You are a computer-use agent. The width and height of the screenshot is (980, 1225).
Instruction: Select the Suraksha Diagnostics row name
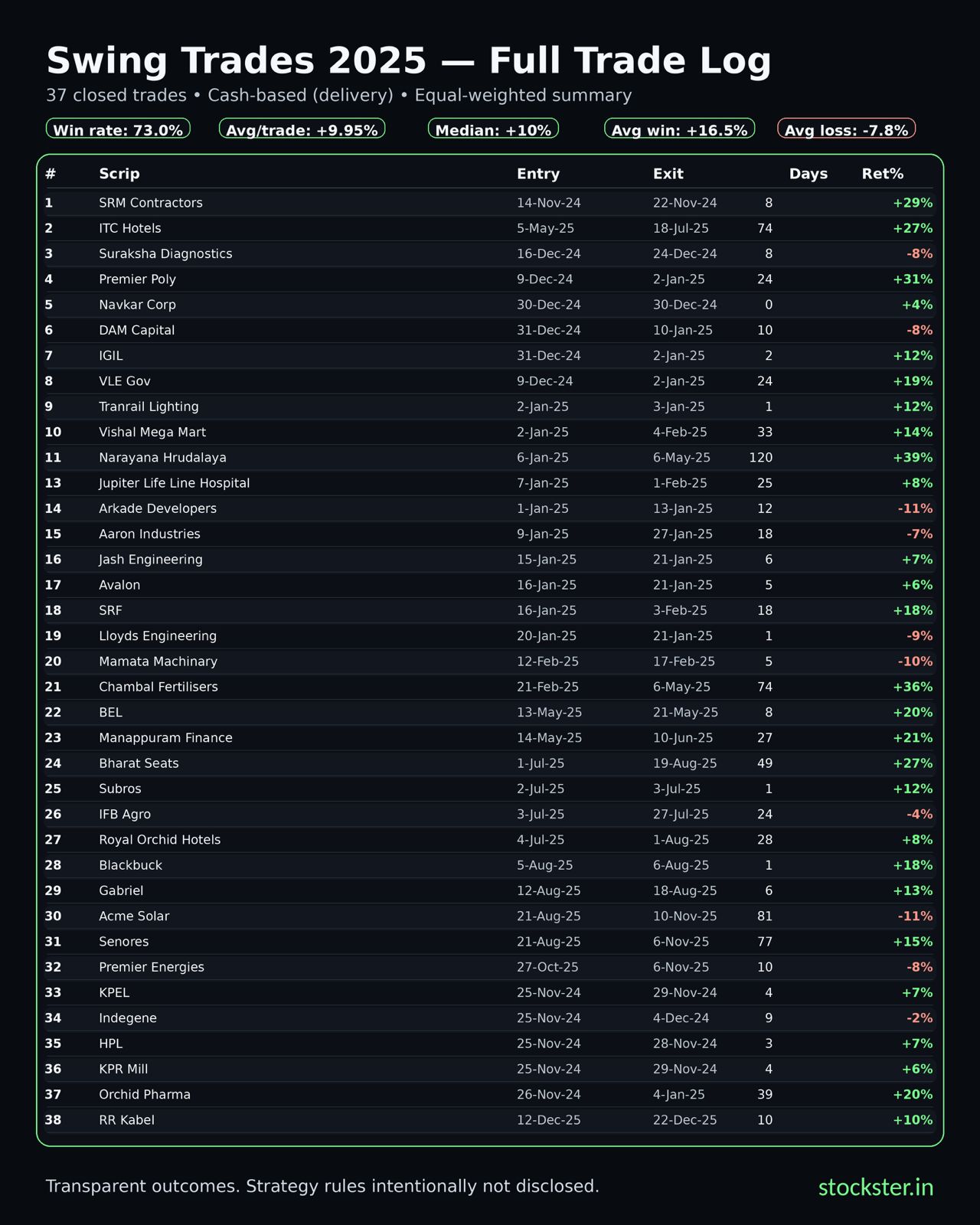(165, 253)
